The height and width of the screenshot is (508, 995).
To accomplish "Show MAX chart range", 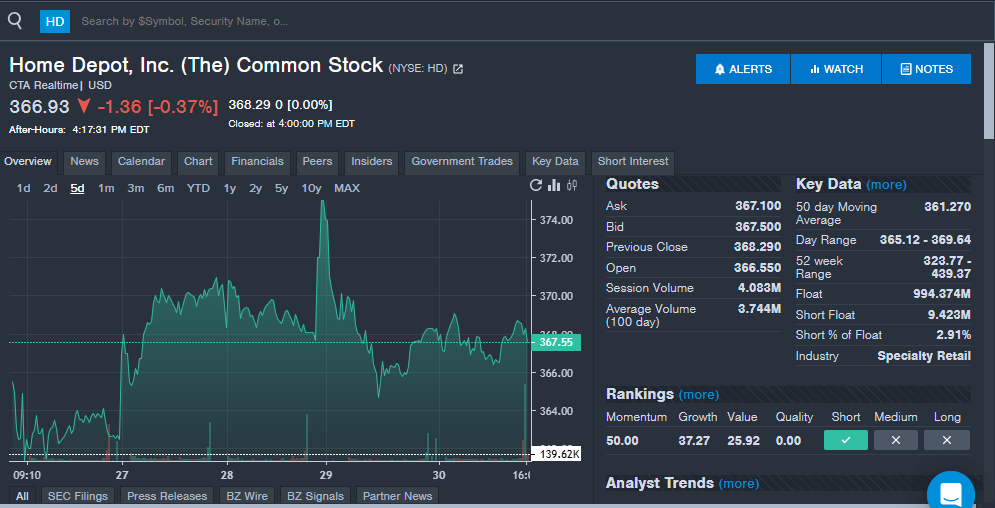I will 347,188.
